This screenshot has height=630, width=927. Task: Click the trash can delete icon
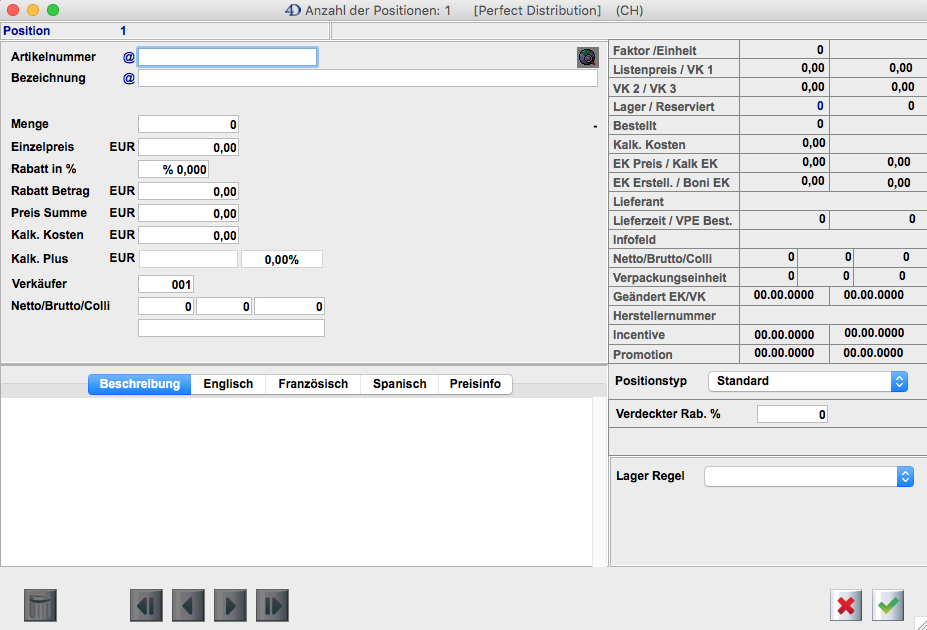click(41, 605)
